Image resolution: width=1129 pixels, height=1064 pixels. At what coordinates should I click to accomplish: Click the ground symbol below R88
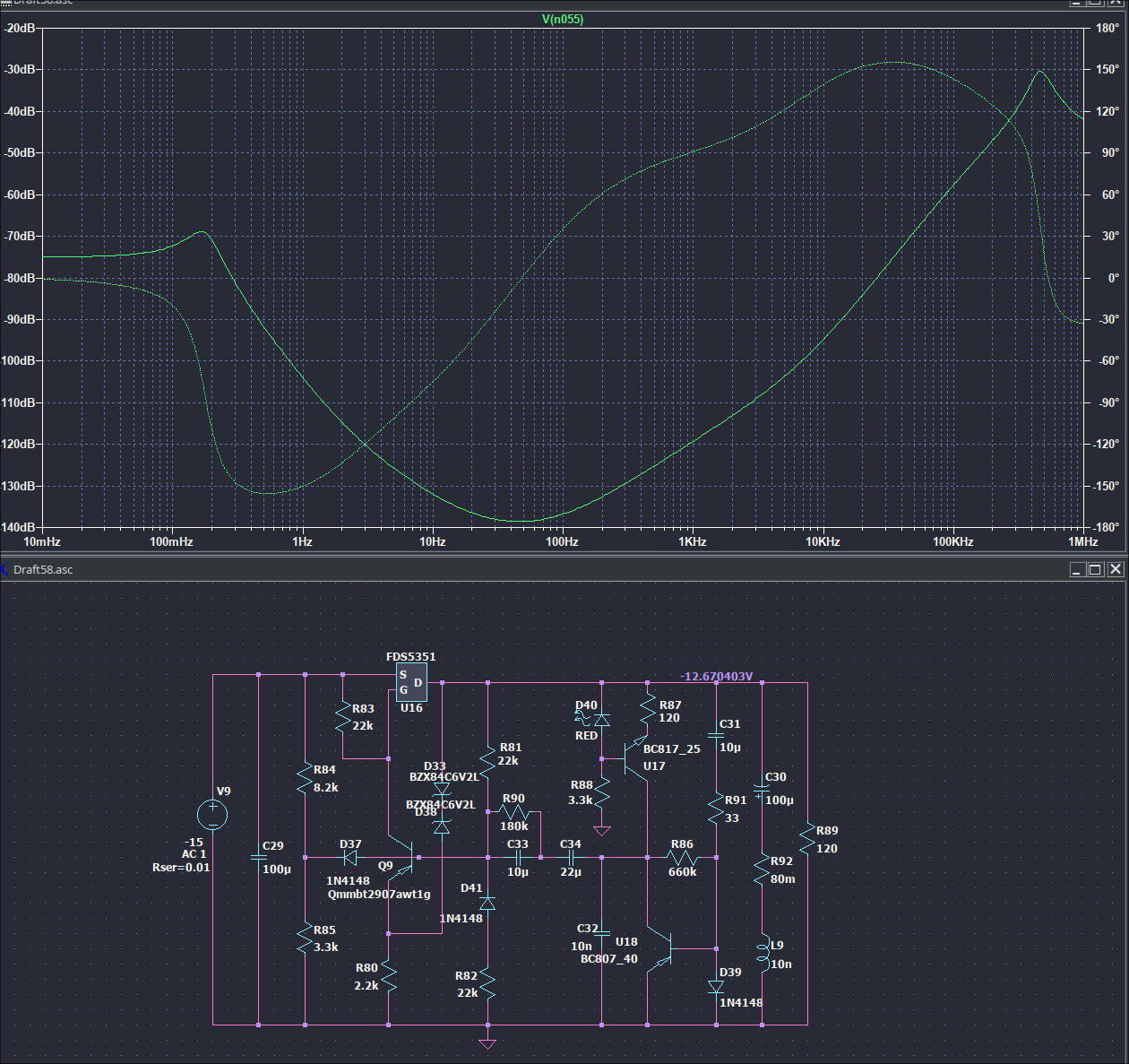pos(602,831)
